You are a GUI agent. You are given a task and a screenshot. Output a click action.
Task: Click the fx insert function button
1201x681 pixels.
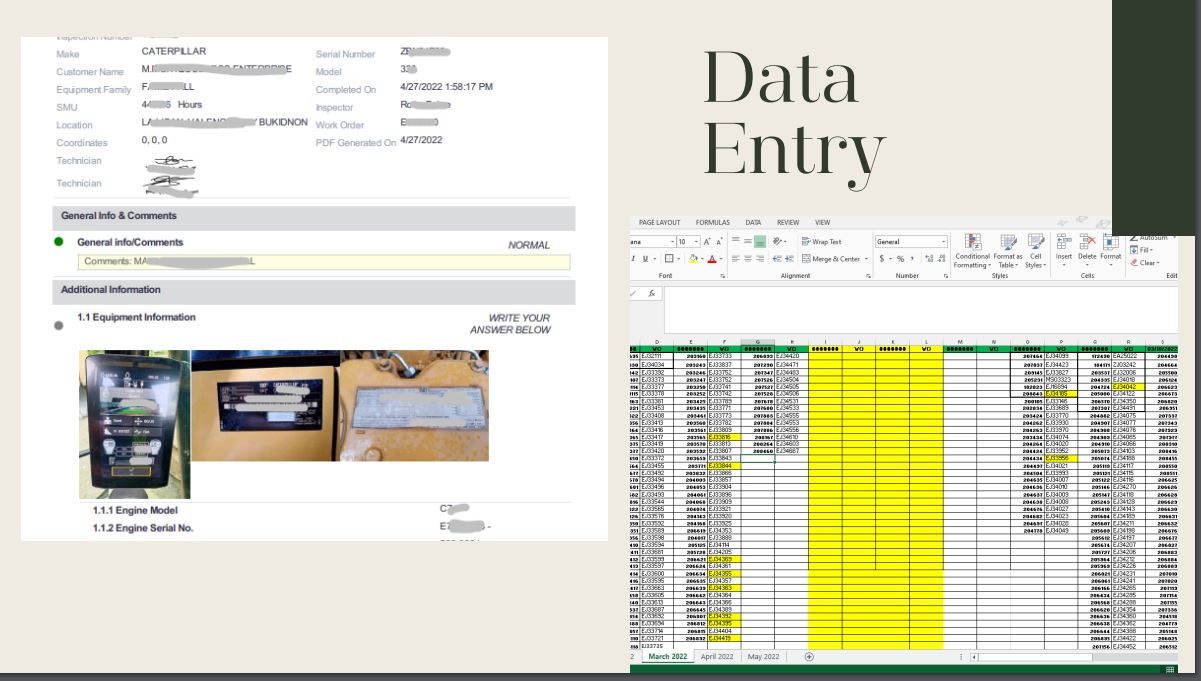point(652,294)
